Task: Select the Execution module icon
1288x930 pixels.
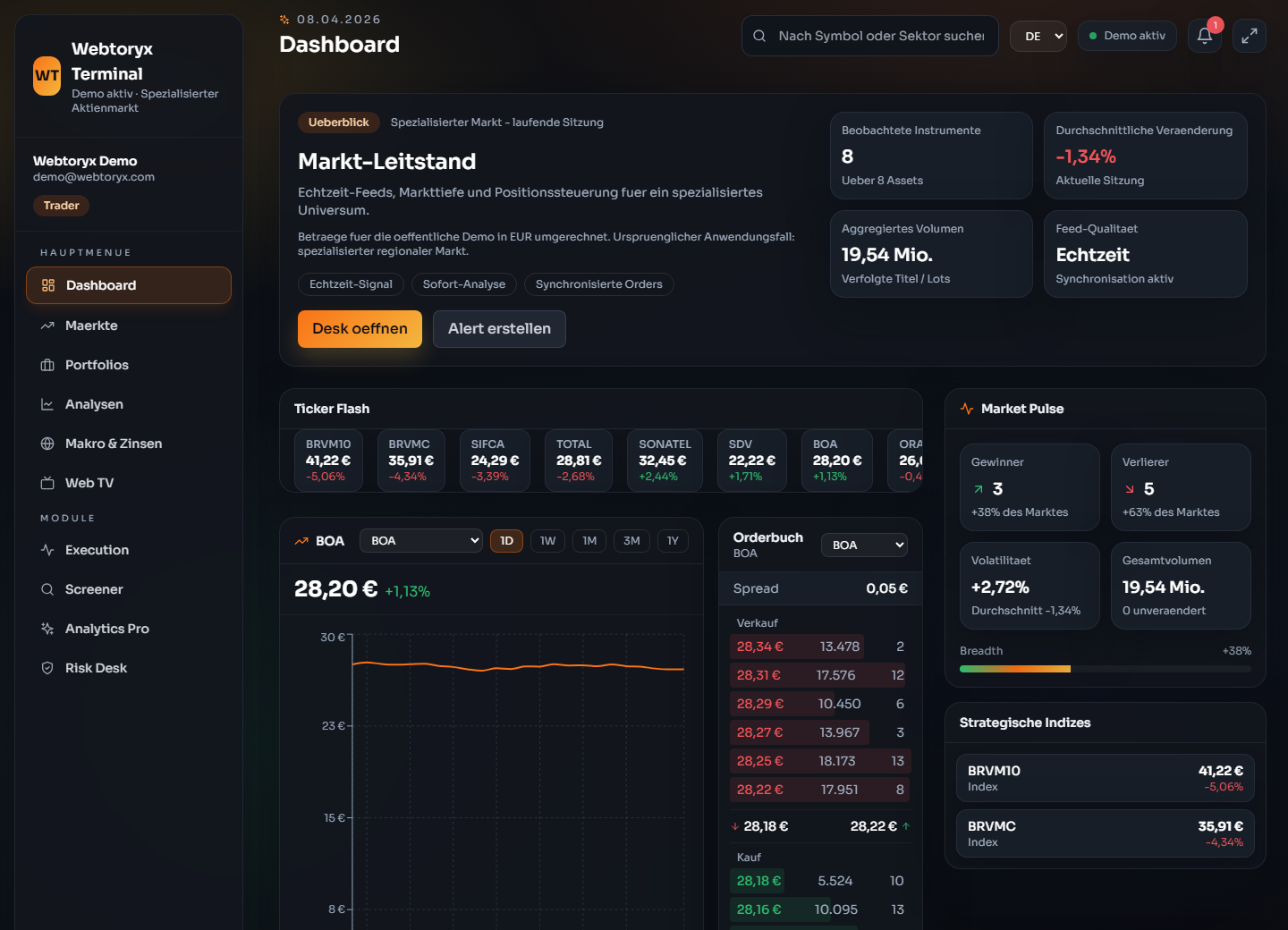Action: tap(47, 550)
